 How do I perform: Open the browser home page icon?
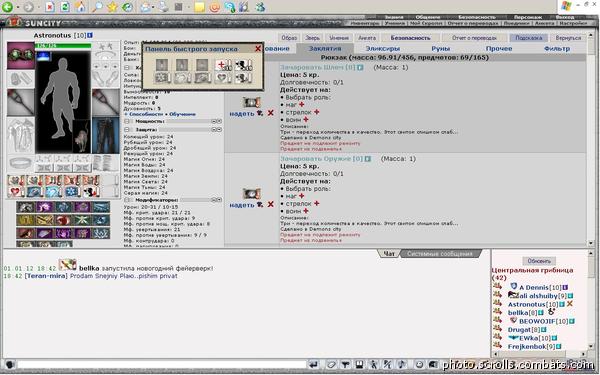80,7
